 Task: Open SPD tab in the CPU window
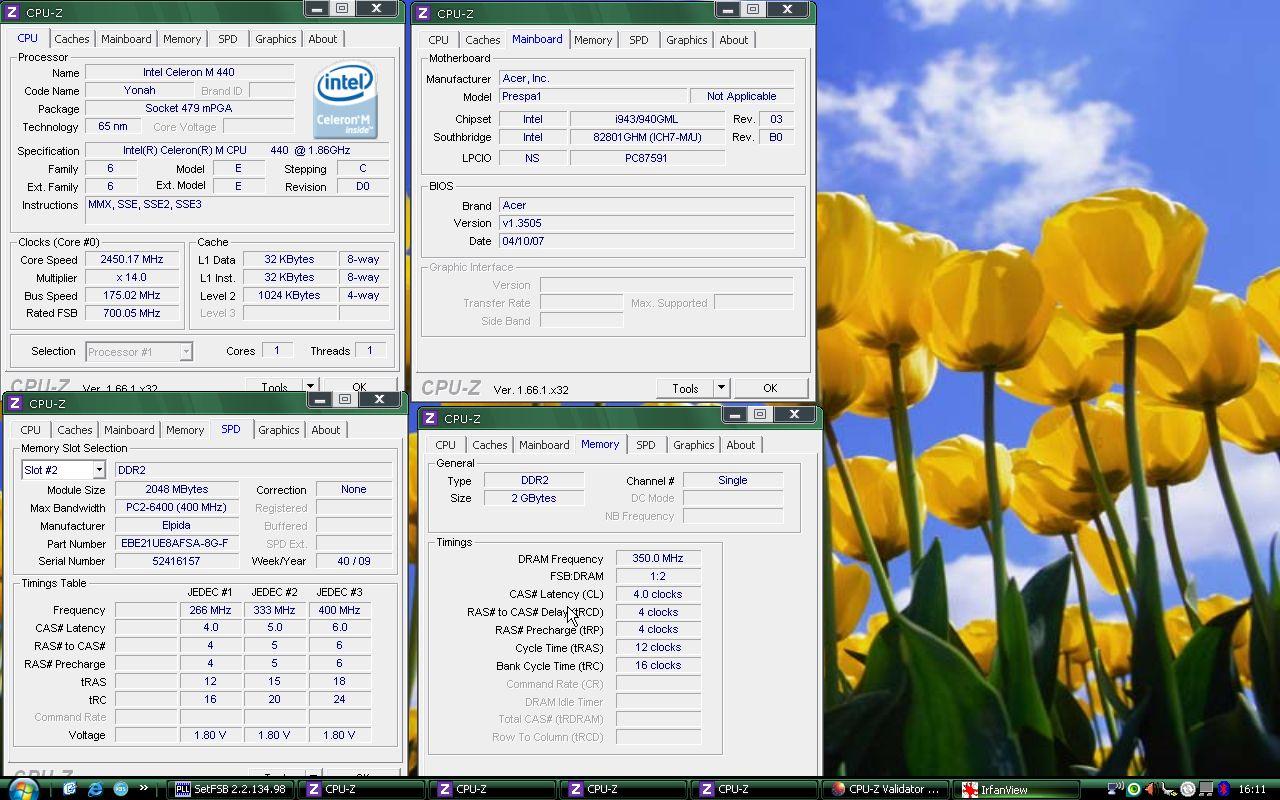228,39
